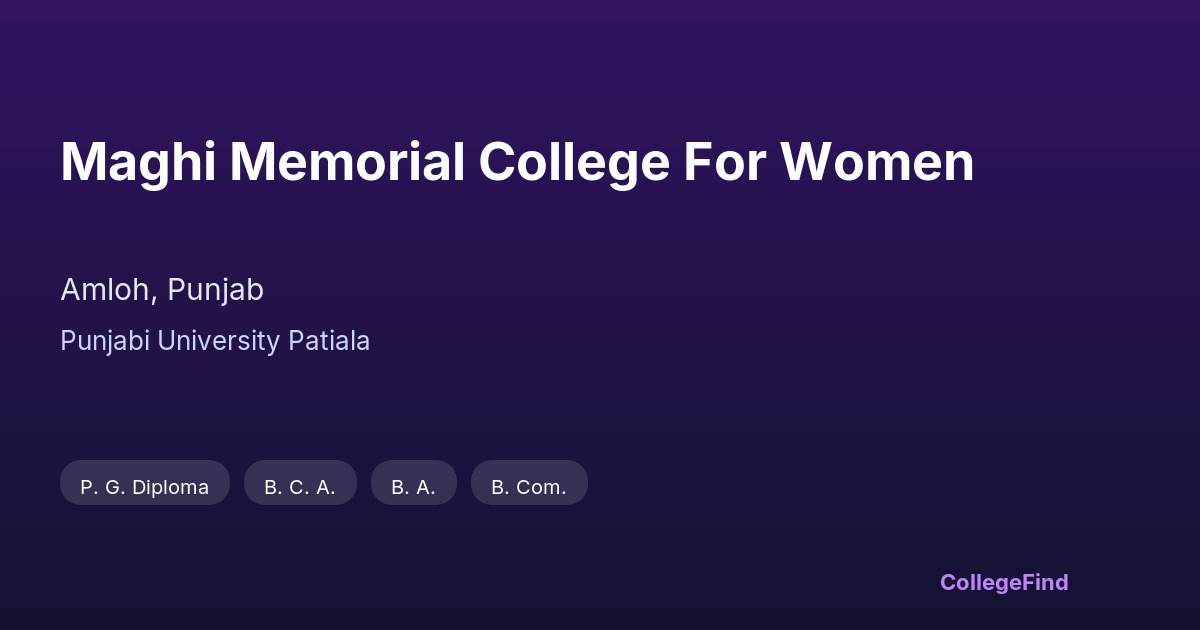Select the word University in the affiliation line

click(218, 341)
